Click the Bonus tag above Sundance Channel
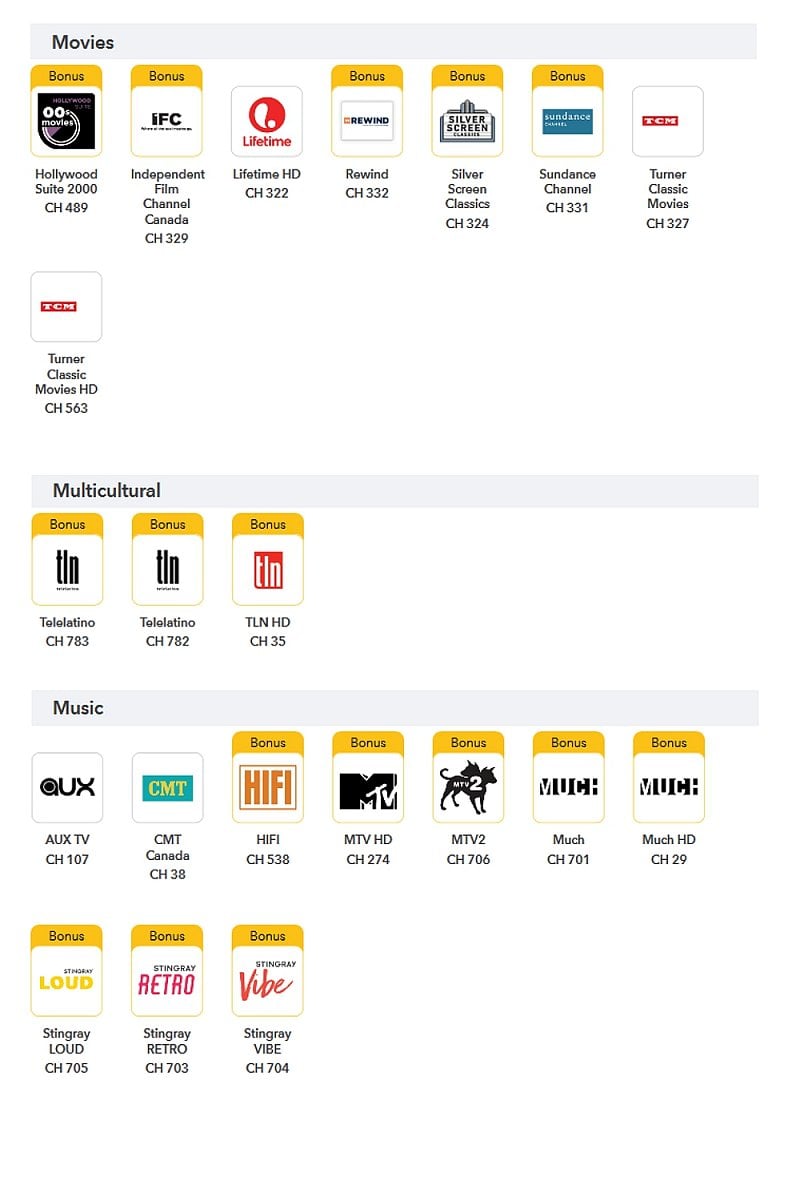 [567, 76]
